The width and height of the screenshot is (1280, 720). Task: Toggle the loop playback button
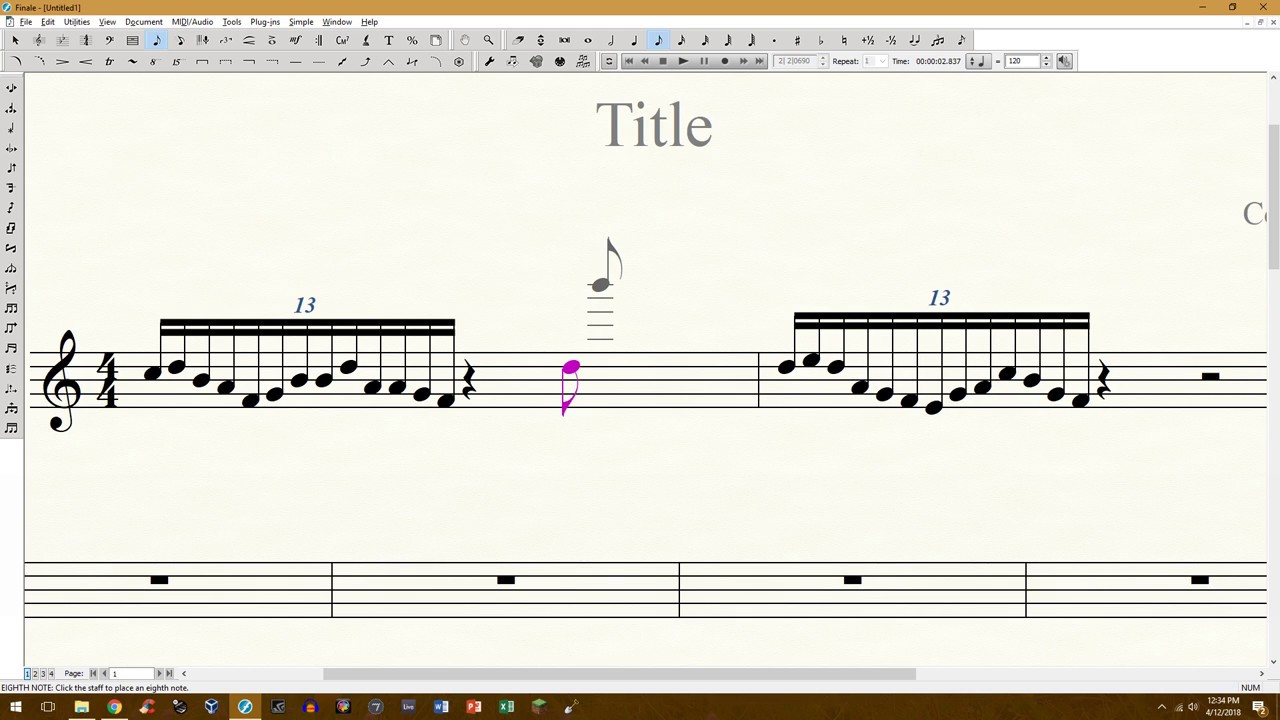609,61
